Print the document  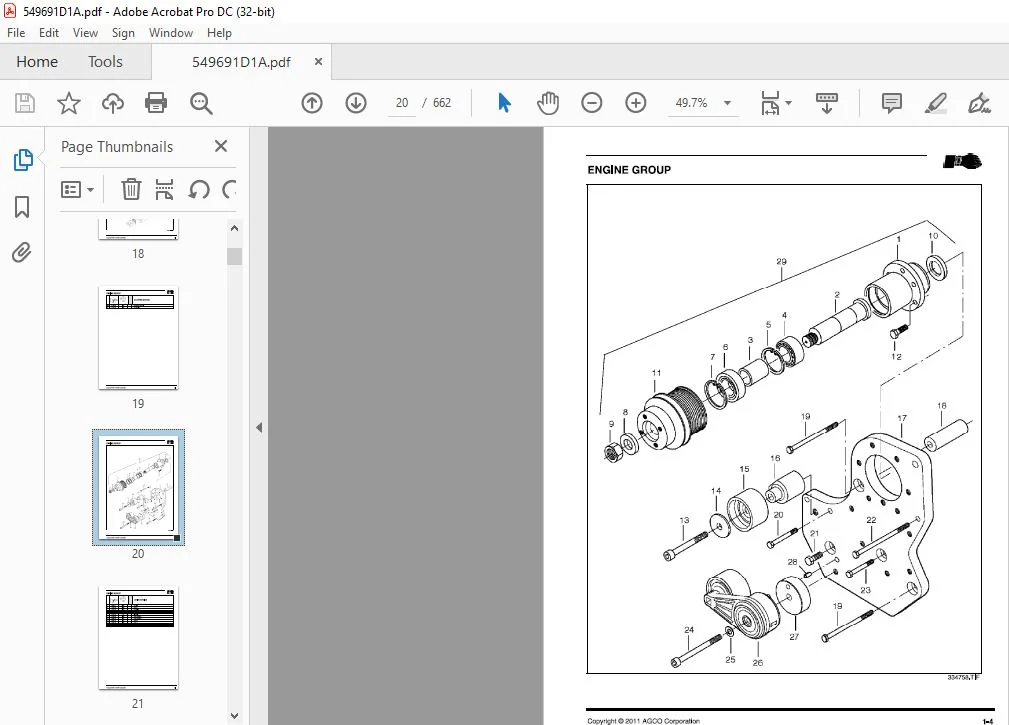point(156,103)
